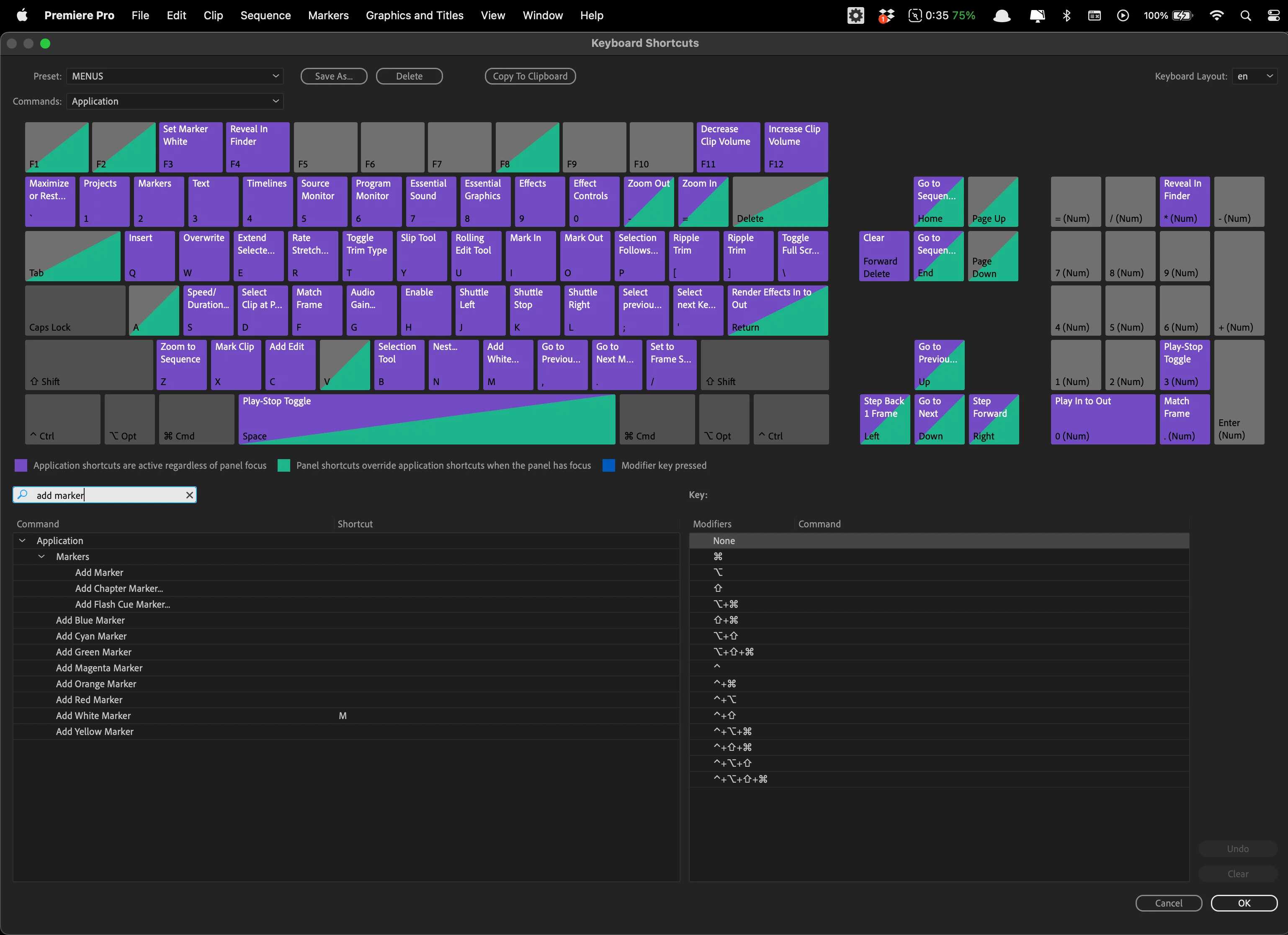
Task: Click the Bluetooth icon in the menu bar
Action: (x=1066, y=15)
